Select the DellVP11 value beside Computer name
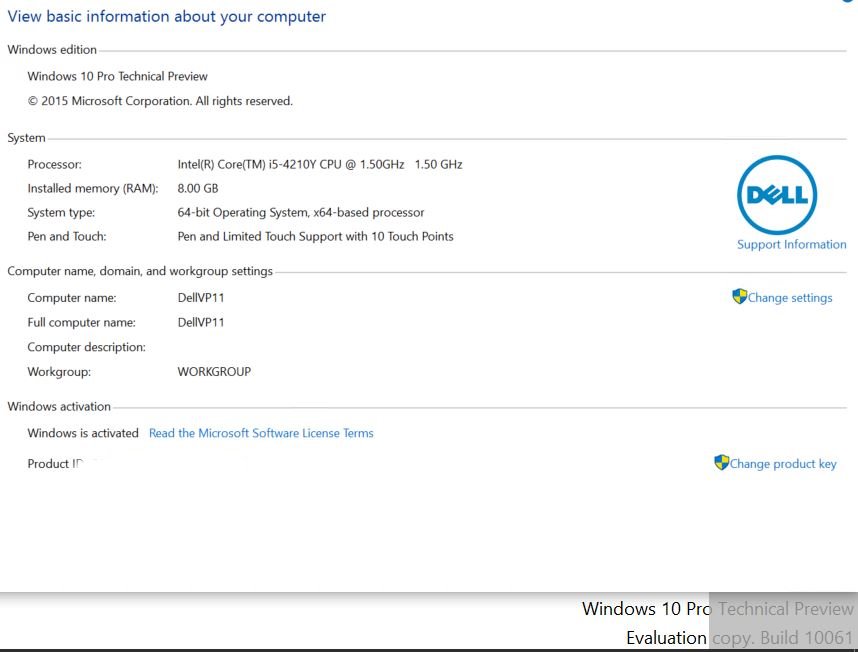The height and width of the screenshot is (652, 858). [x=201, y=298]
